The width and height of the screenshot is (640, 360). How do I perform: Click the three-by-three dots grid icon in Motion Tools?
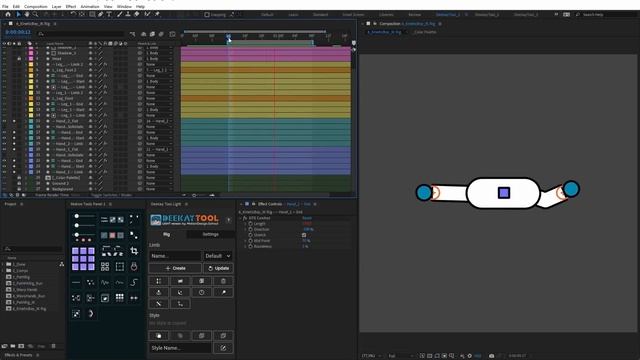[x=120, y=298]
